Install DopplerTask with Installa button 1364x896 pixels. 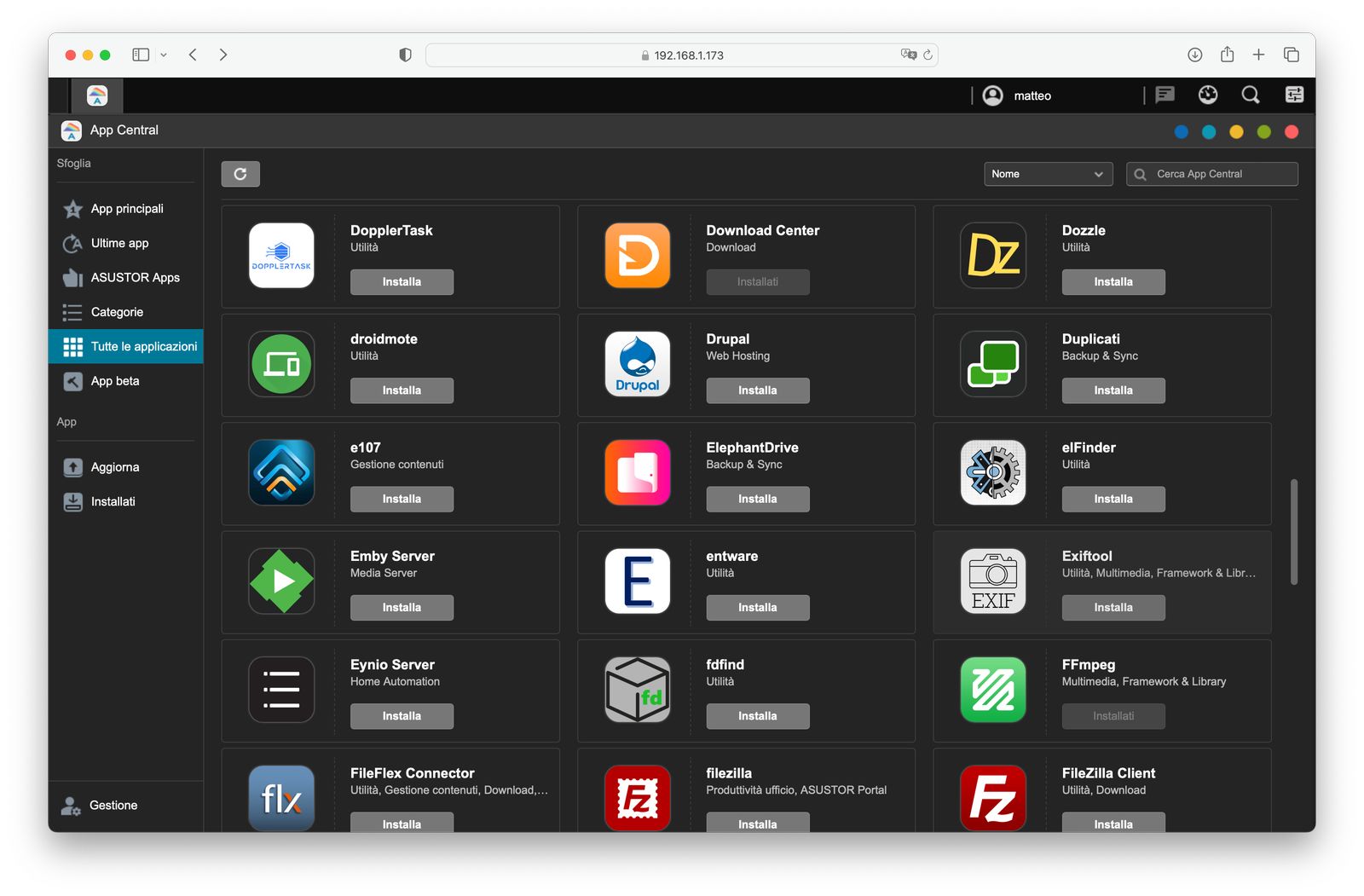[402, 282]
